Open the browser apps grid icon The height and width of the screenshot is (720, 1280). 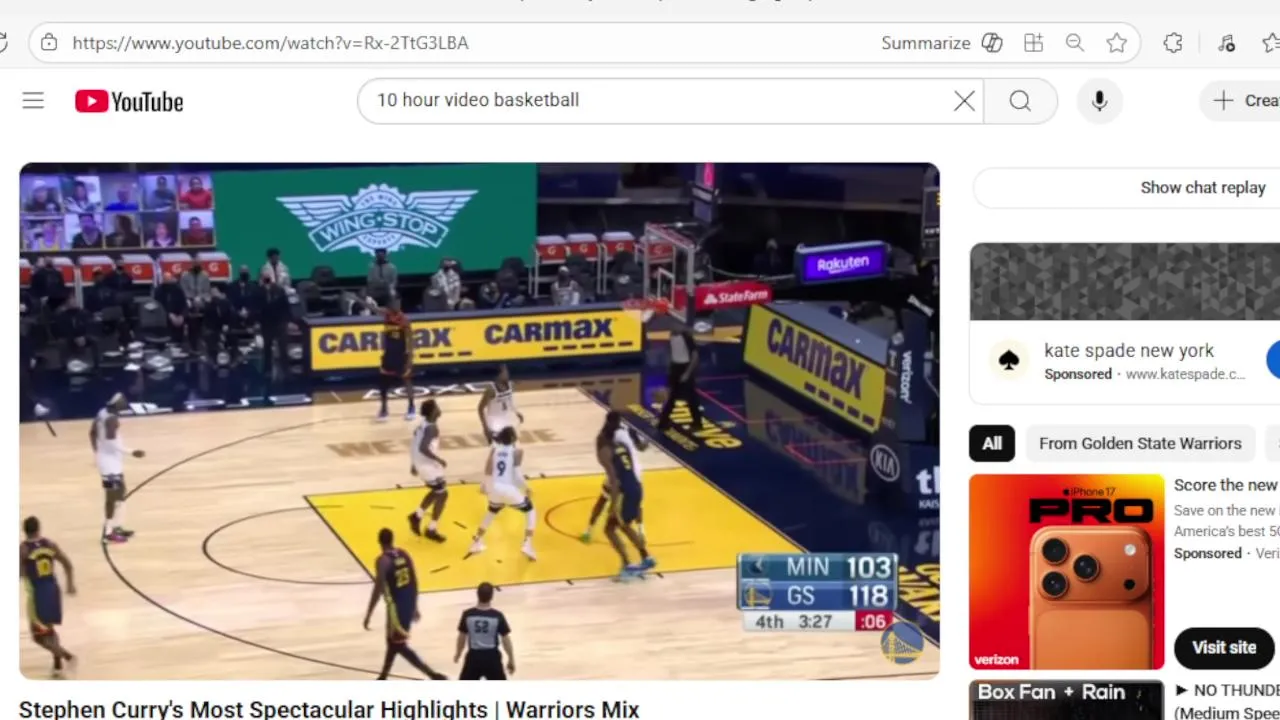pos(1033,43)
